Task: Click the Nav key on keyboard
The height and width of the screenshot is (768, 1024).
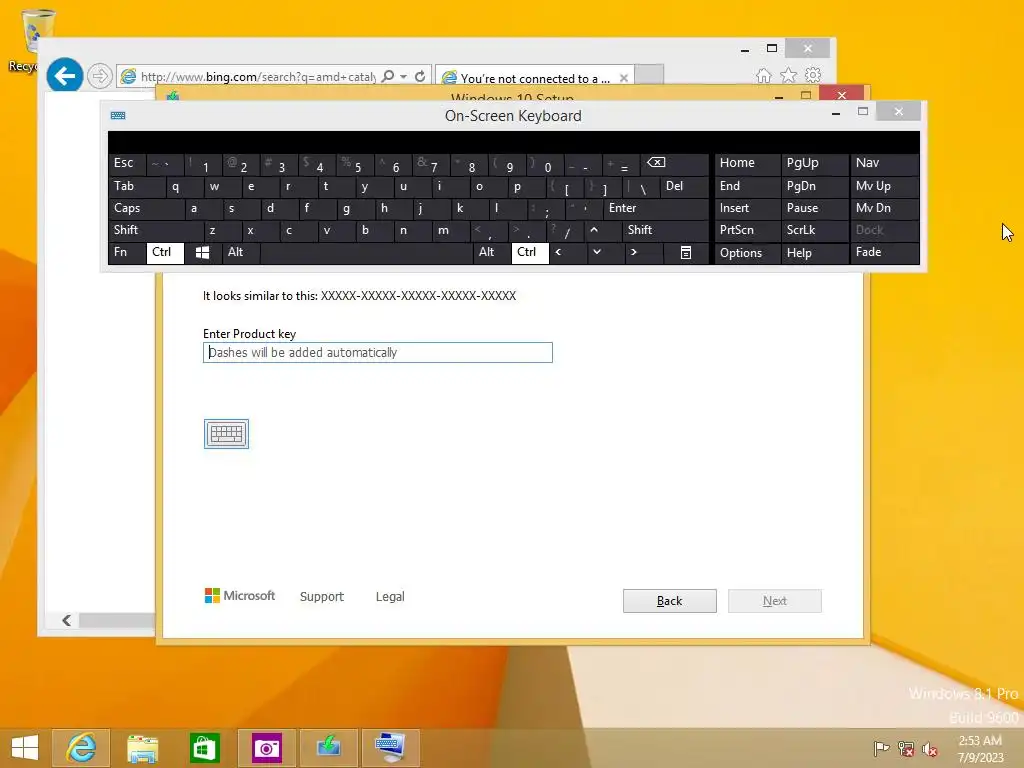Action: pos(884,163)
